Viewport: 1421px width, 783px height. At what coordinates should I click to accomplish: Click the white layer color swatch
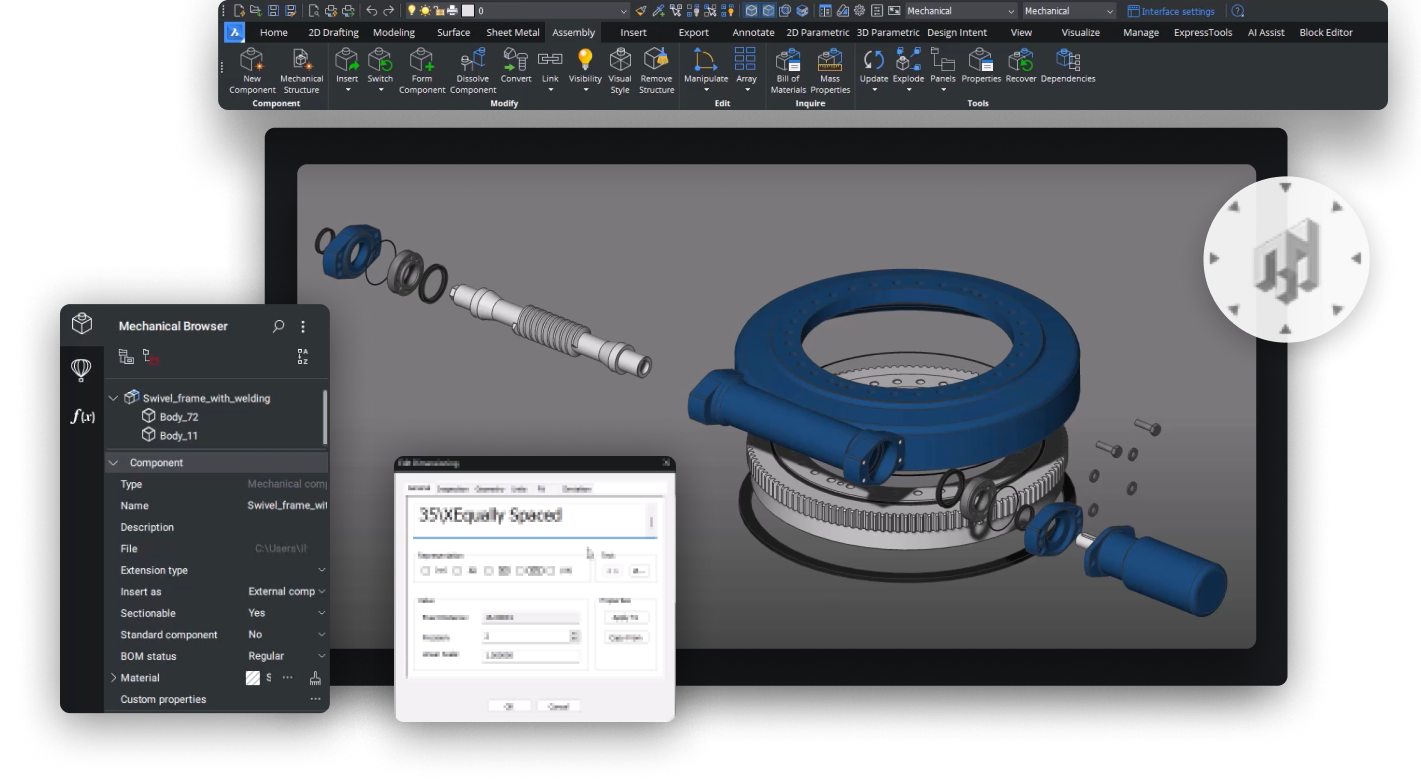pyautogui.click(x=468, y=11)
